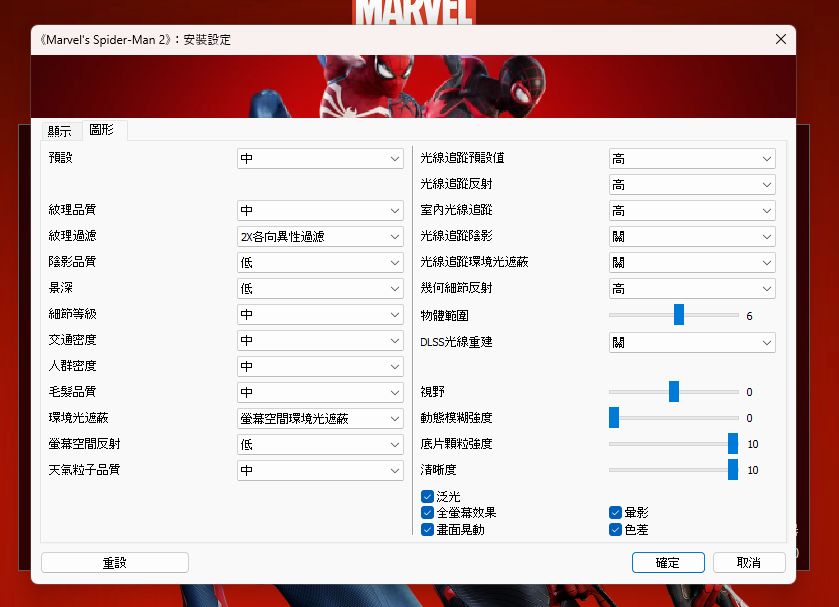The width and height of the screenshot is (839, 607).
Task: Open the 光線追蹤環境光遮蔽 dropdown
Action: (x=692, y=262)
